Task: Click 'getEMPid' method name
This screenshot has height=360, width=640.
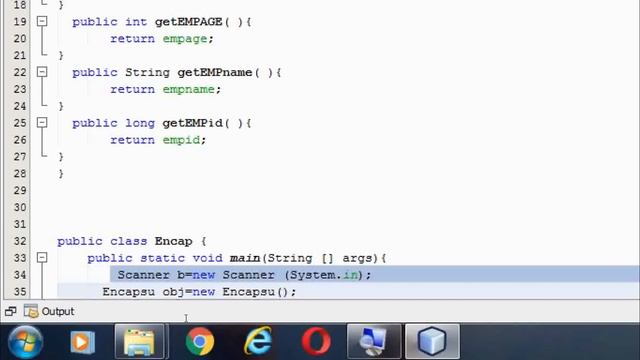Action: tap(193, 123)
